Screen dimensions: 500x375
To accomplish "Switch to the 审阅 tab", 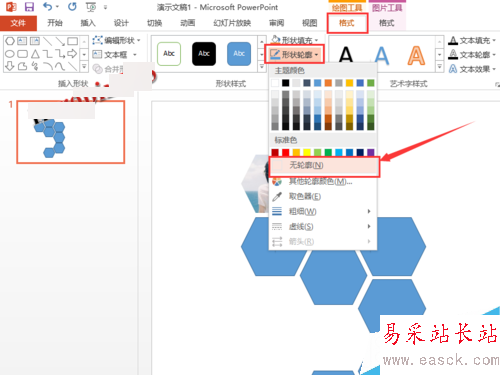I will pyautogui.click(x=276, y=23).
